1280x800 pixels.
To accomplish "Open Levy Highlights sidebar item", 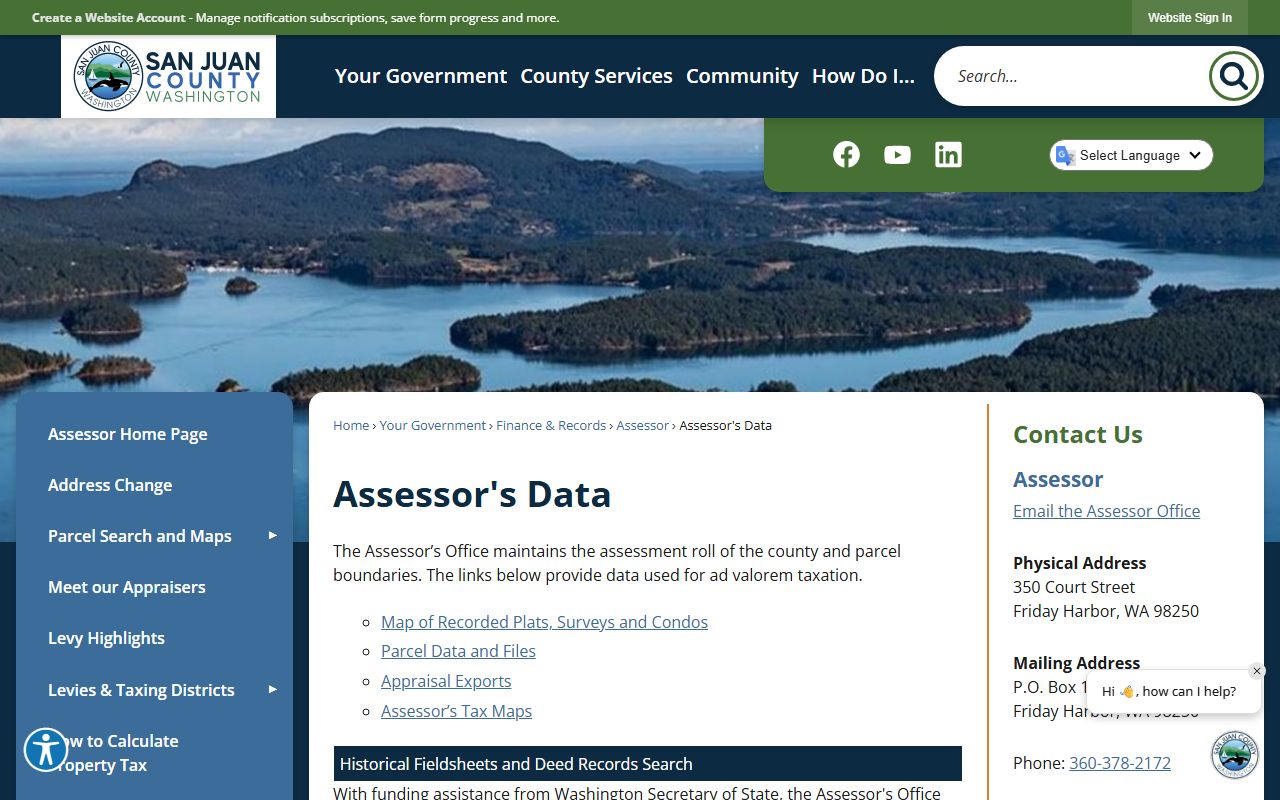I will pos(107,638).
